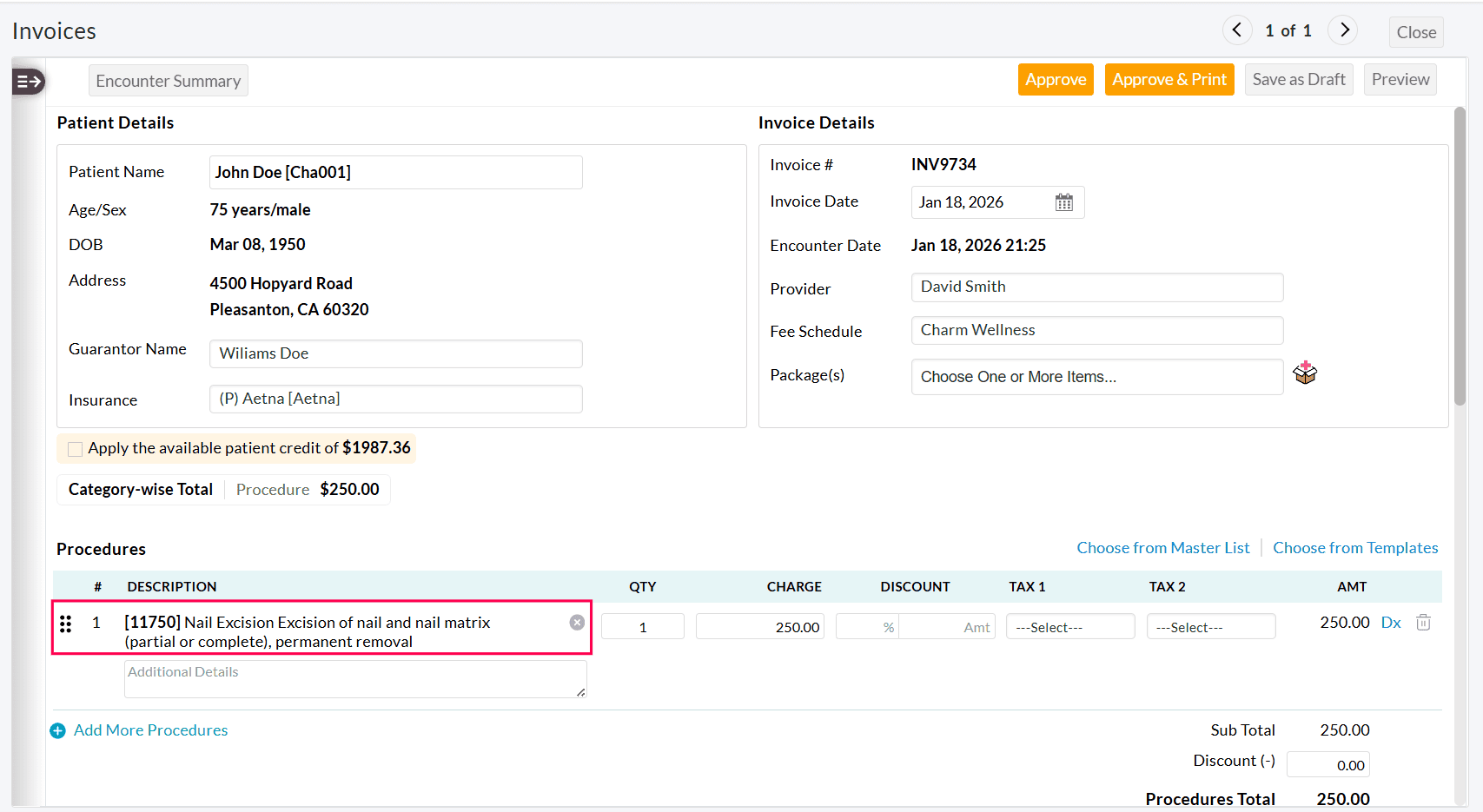Click the plus icon to add more procedures

[58, 730]
